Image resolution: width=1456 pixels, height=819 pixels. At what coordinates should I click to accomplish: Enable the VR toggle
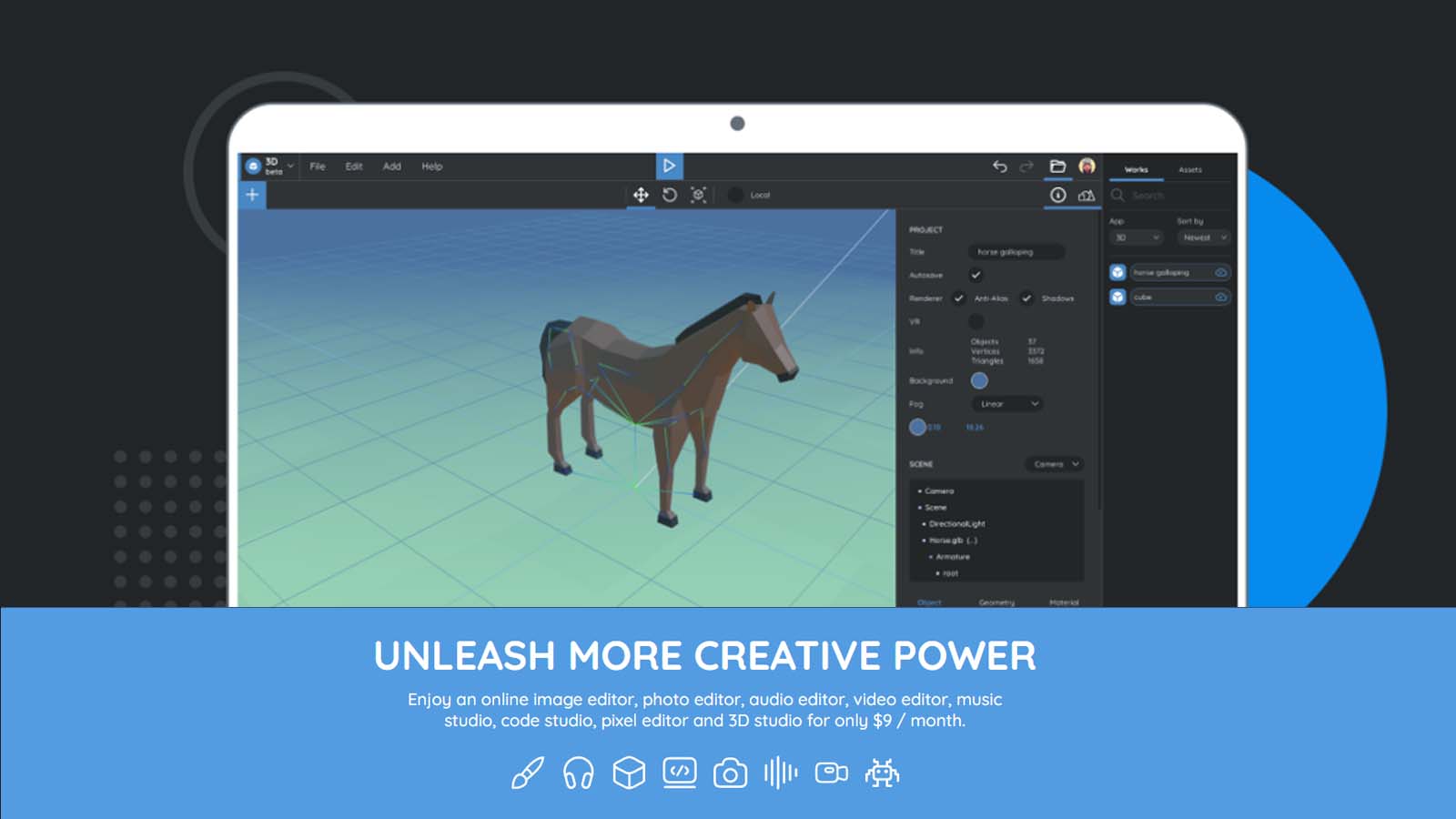pyautogui.click(x=976, y=321)
